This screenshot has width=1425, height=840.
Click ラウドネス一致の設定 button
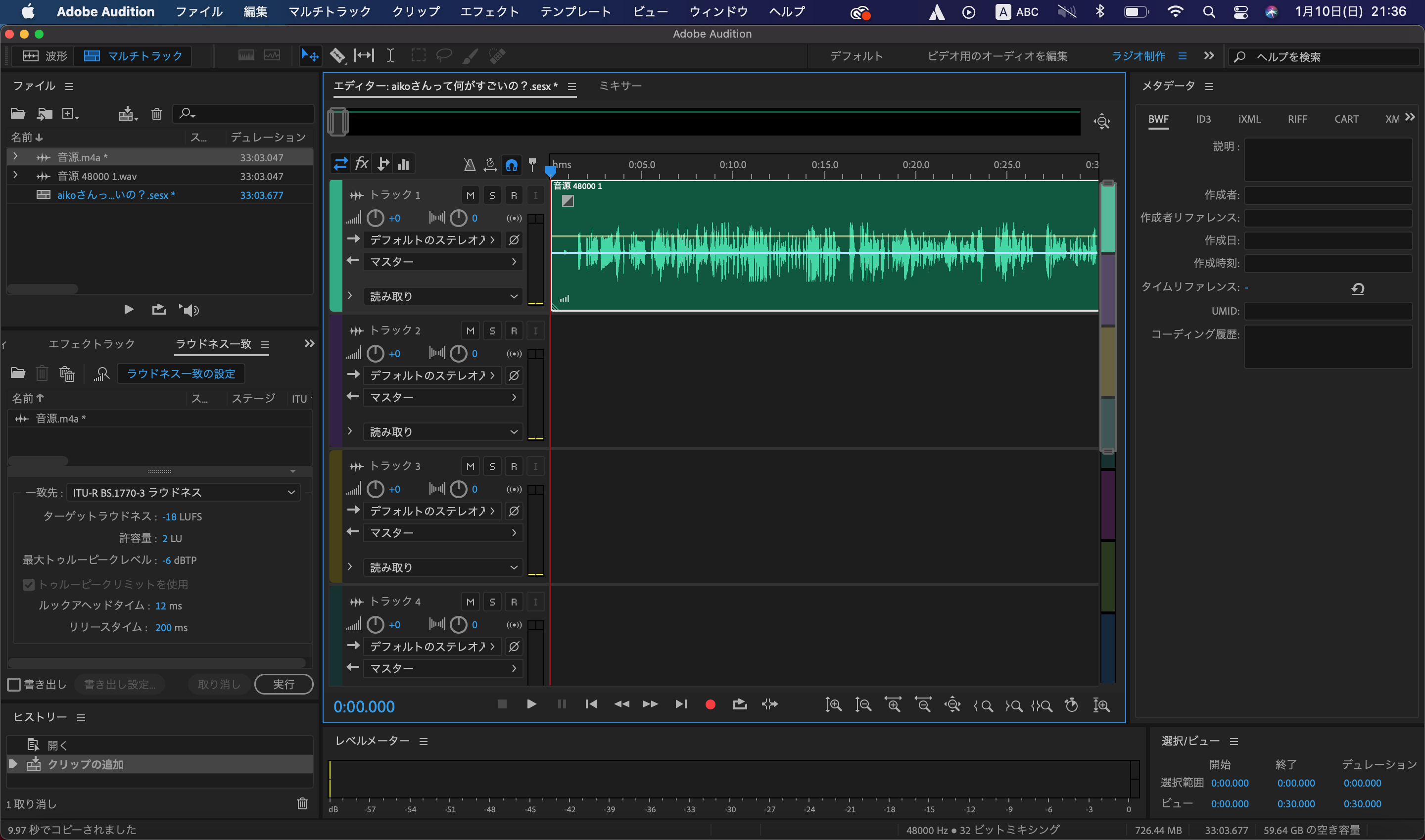[x=181, y=373]
